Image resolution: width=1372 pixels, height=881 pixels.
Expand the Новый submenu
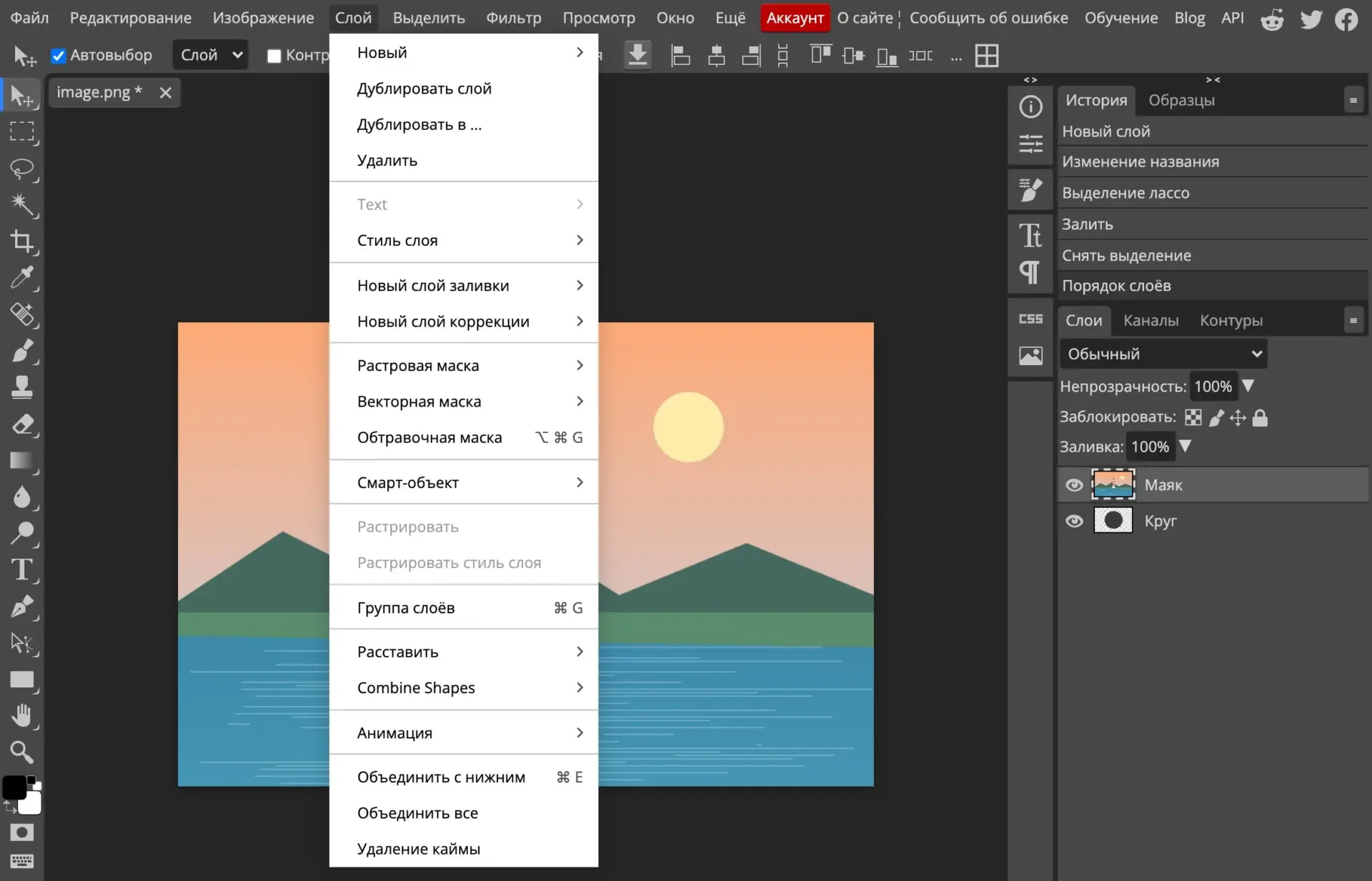coord(464,52)
